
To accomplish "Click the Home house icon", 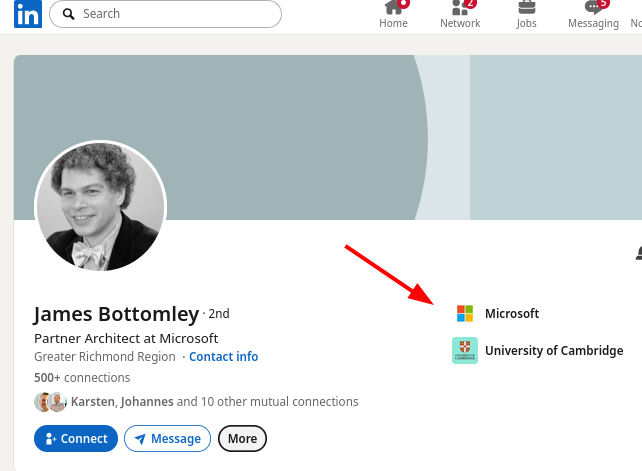I will coord(393,7).
